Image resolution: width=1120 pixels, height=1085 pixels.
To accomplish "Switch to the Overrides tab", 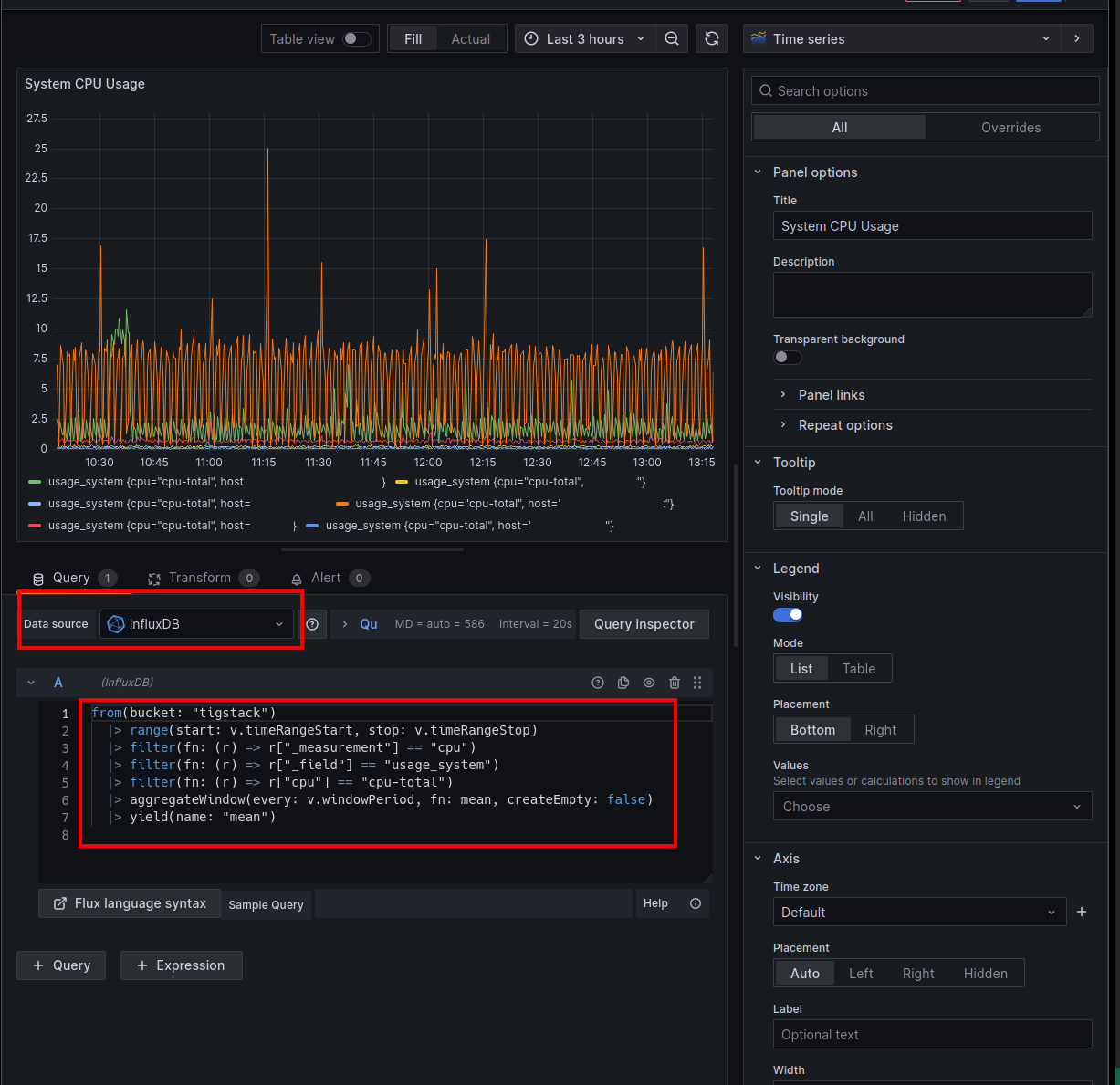I will coord(1011,127).
